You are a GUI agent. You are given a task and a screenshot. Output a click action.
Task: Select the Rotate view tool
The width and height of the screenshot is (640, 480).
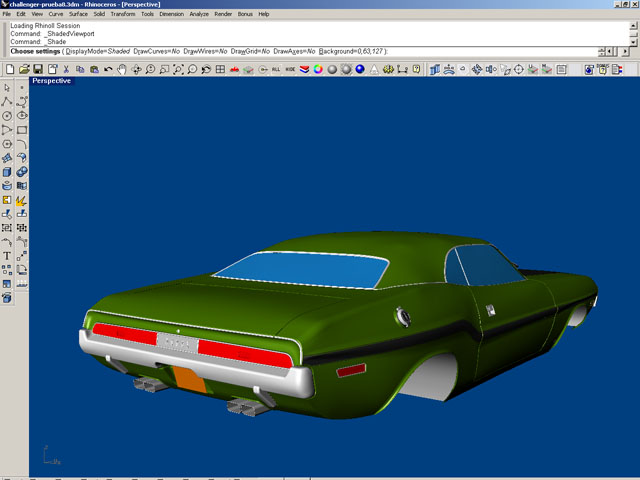[136, 69]
